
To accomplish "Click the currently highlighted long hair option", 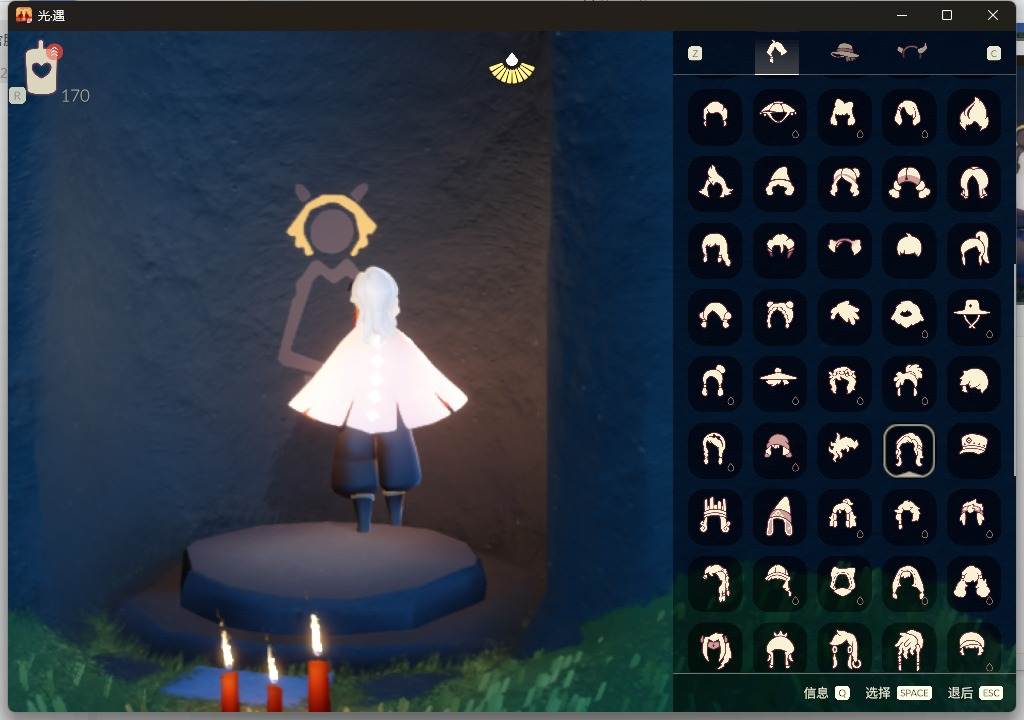I will coord(909,450).
